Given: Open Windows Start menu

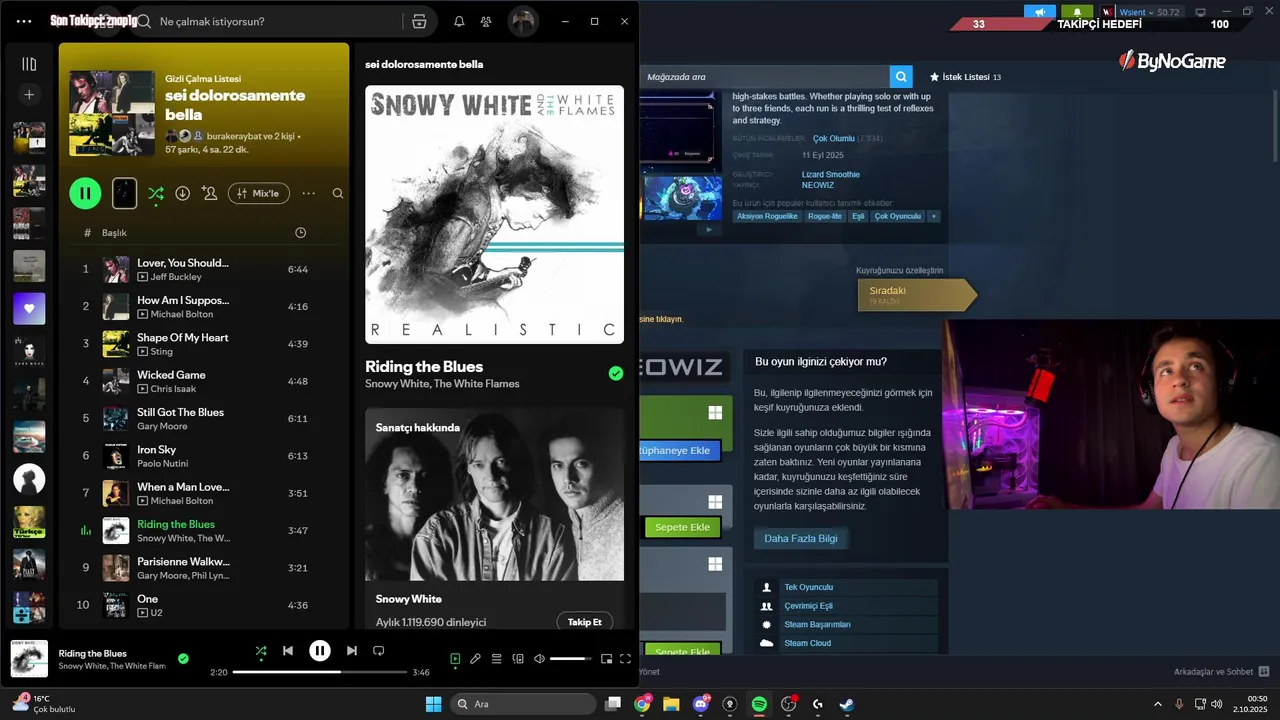Looking at the screenshot, I should tap(433, 704).
